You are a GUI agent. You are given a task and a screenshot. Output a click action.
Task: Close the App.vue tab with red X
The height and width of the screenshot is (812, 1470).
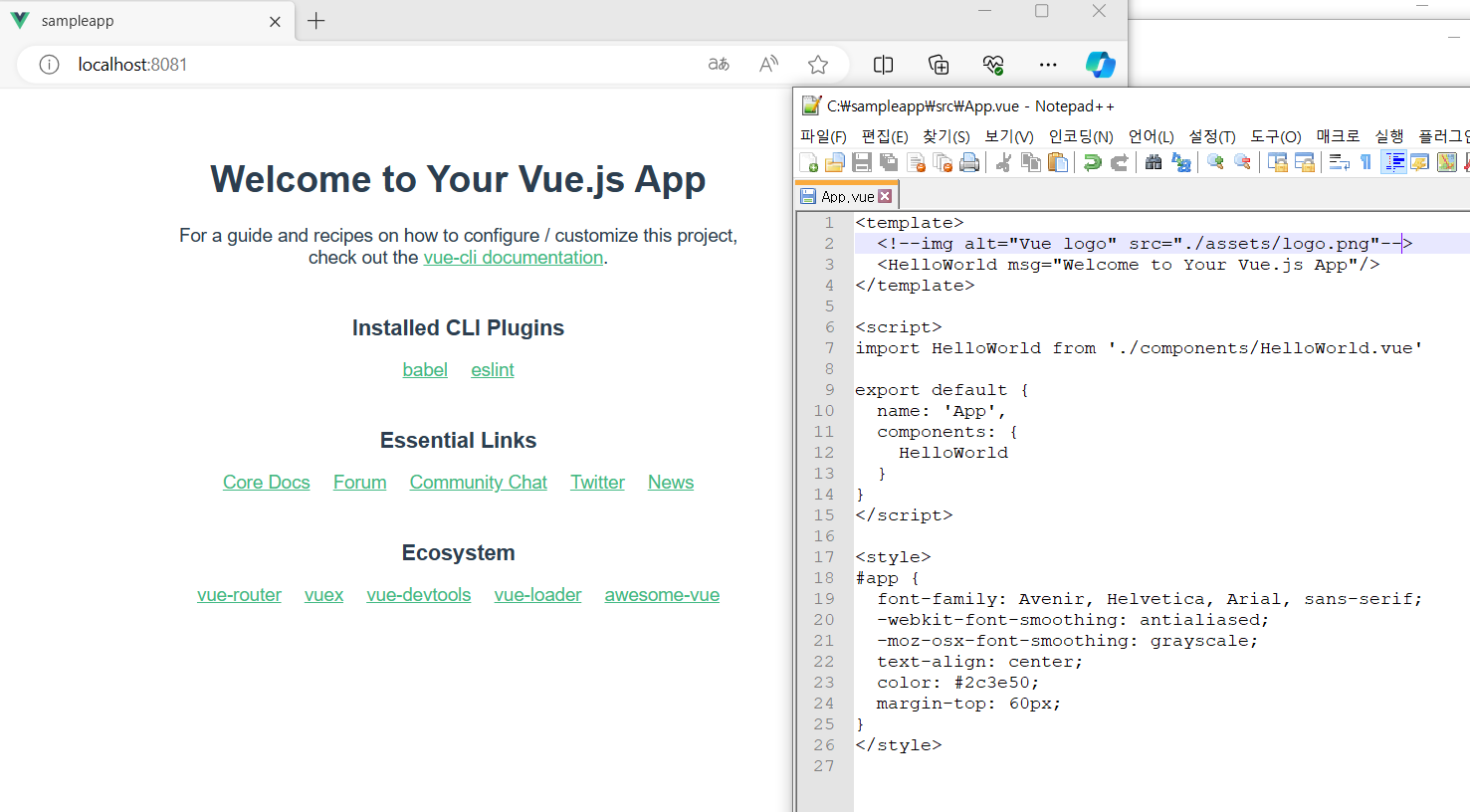885,196
